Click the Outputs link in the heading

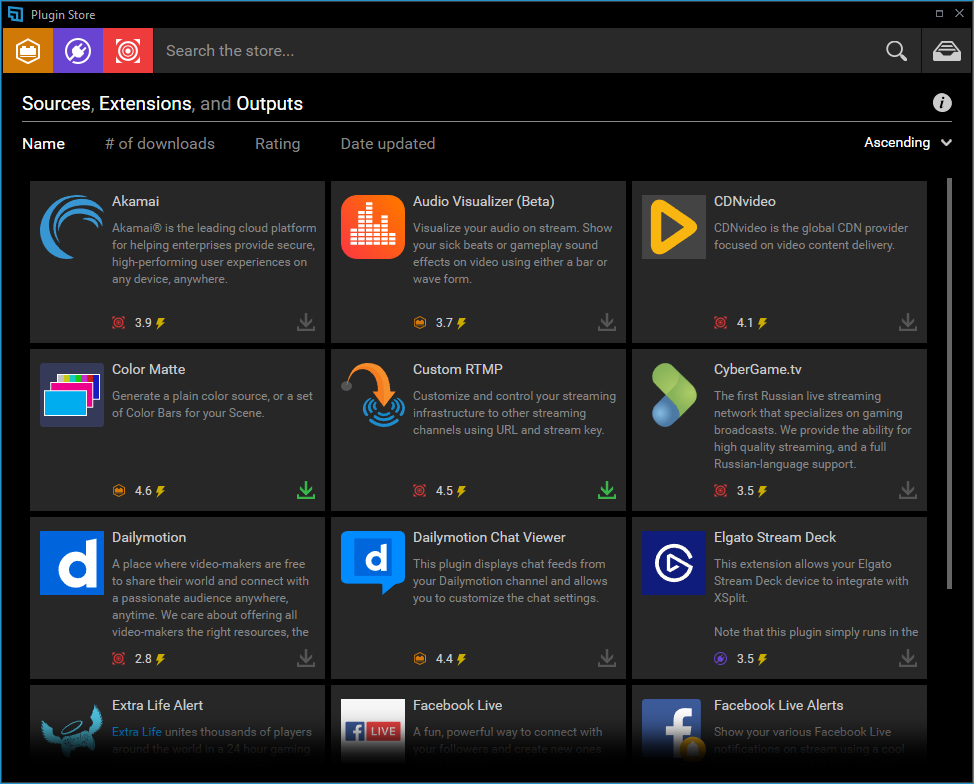(270, 103)
